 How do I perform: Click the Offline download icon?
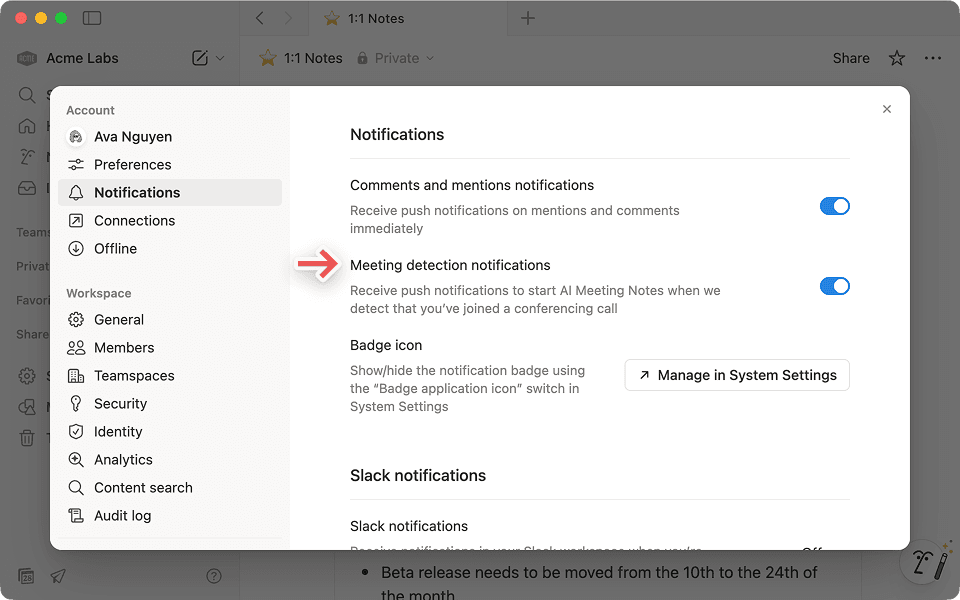pyautogui.click(x=75, y=248)
